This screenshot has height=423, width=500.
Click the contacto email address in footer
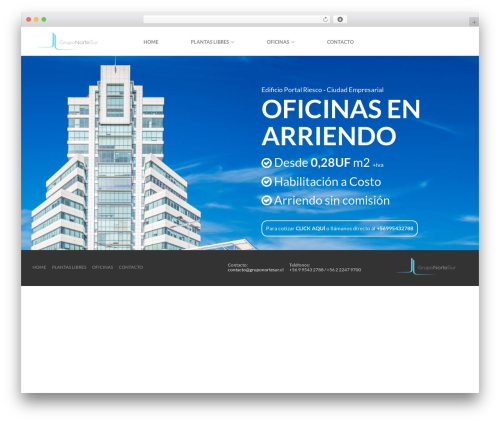pos(256,270)
